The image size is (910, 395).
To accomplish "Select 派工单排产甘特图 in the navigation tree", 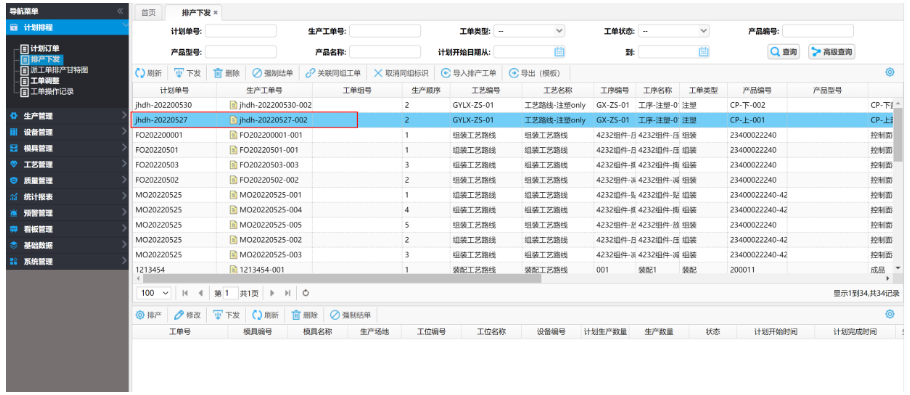I will tap(59, 70).
